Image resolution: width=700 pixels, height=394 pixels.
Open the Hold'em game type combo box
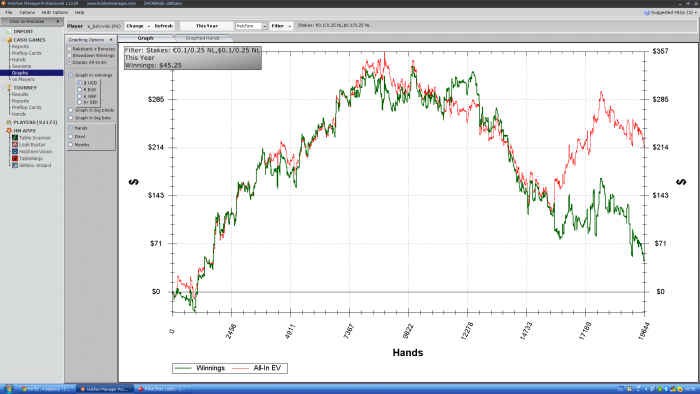pos(251,26)
